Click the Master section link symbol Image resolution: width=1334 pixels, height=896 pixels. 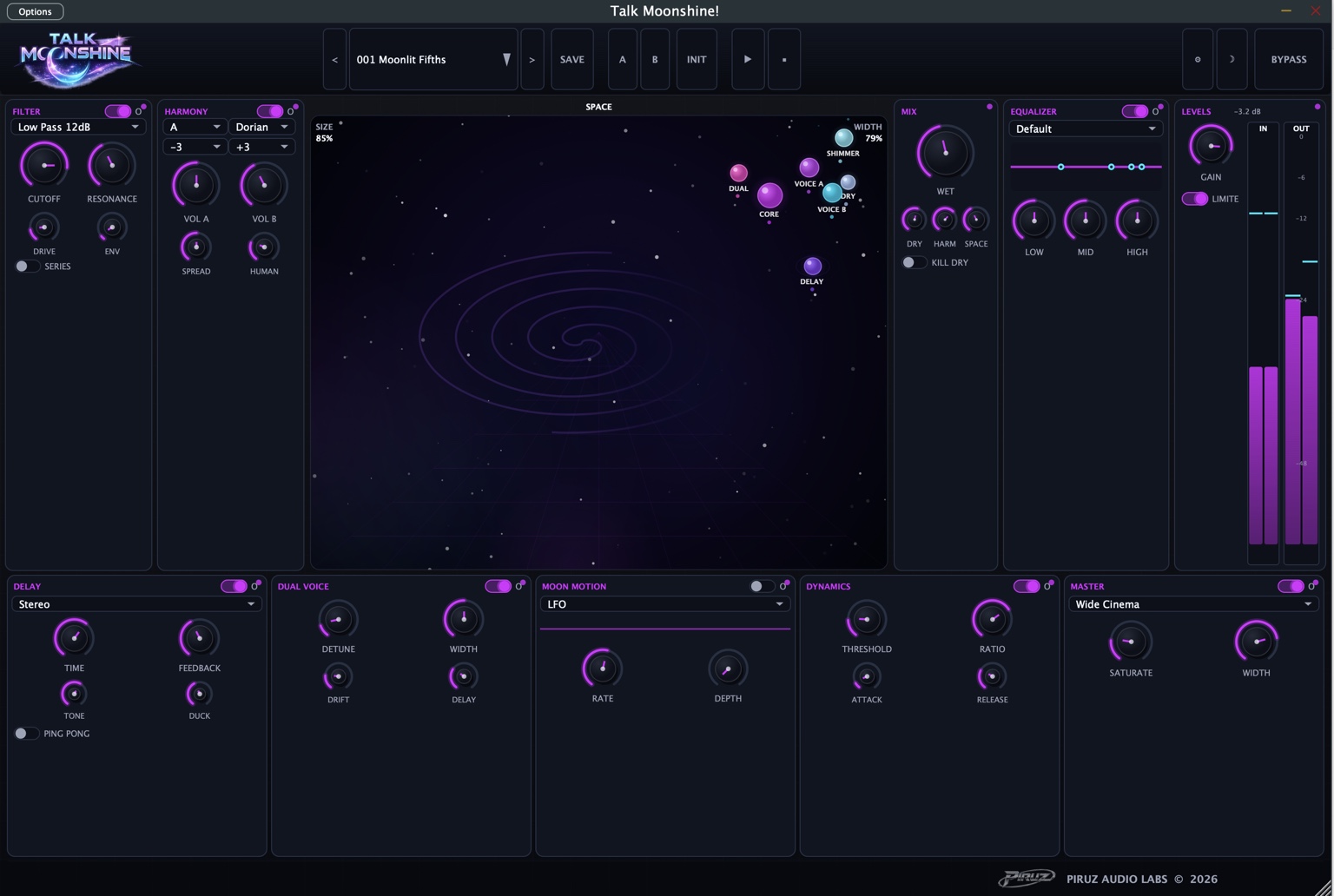(x=1311, y=586)
